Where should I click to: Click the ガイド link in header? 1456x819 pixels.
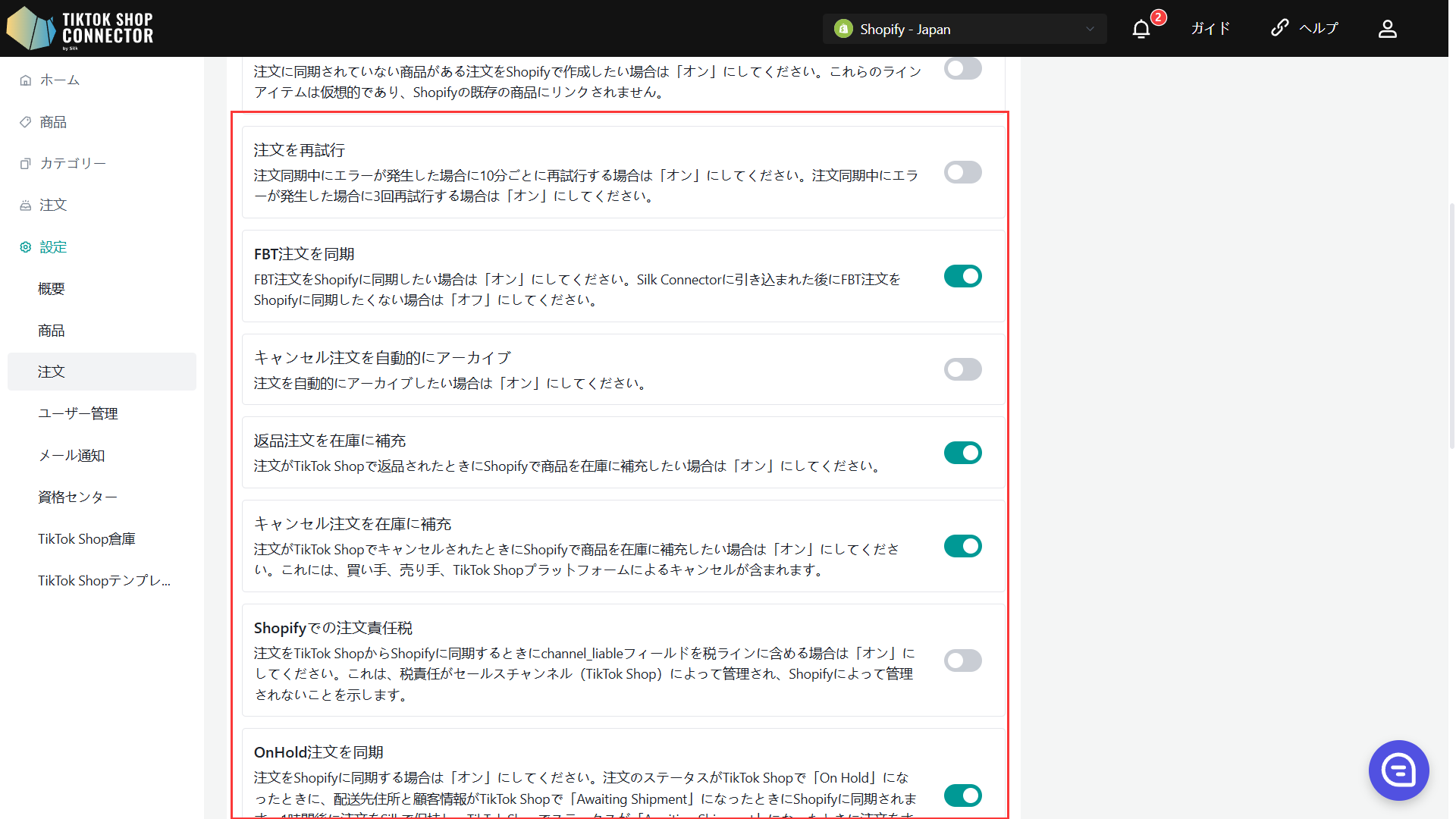[1210, 28]
